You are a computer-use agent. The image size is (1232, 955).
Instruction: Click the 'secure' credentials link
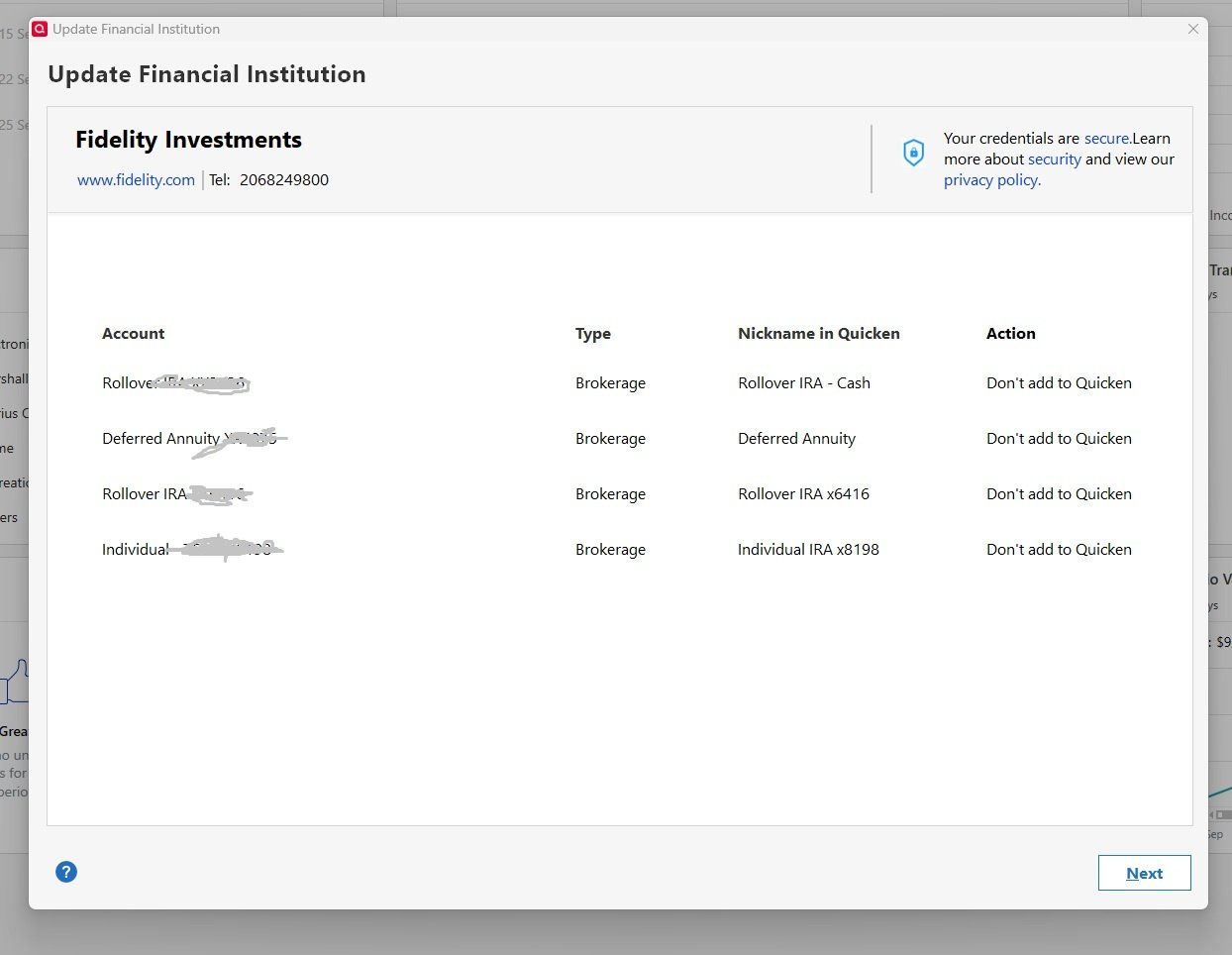tap(1105, 139)
